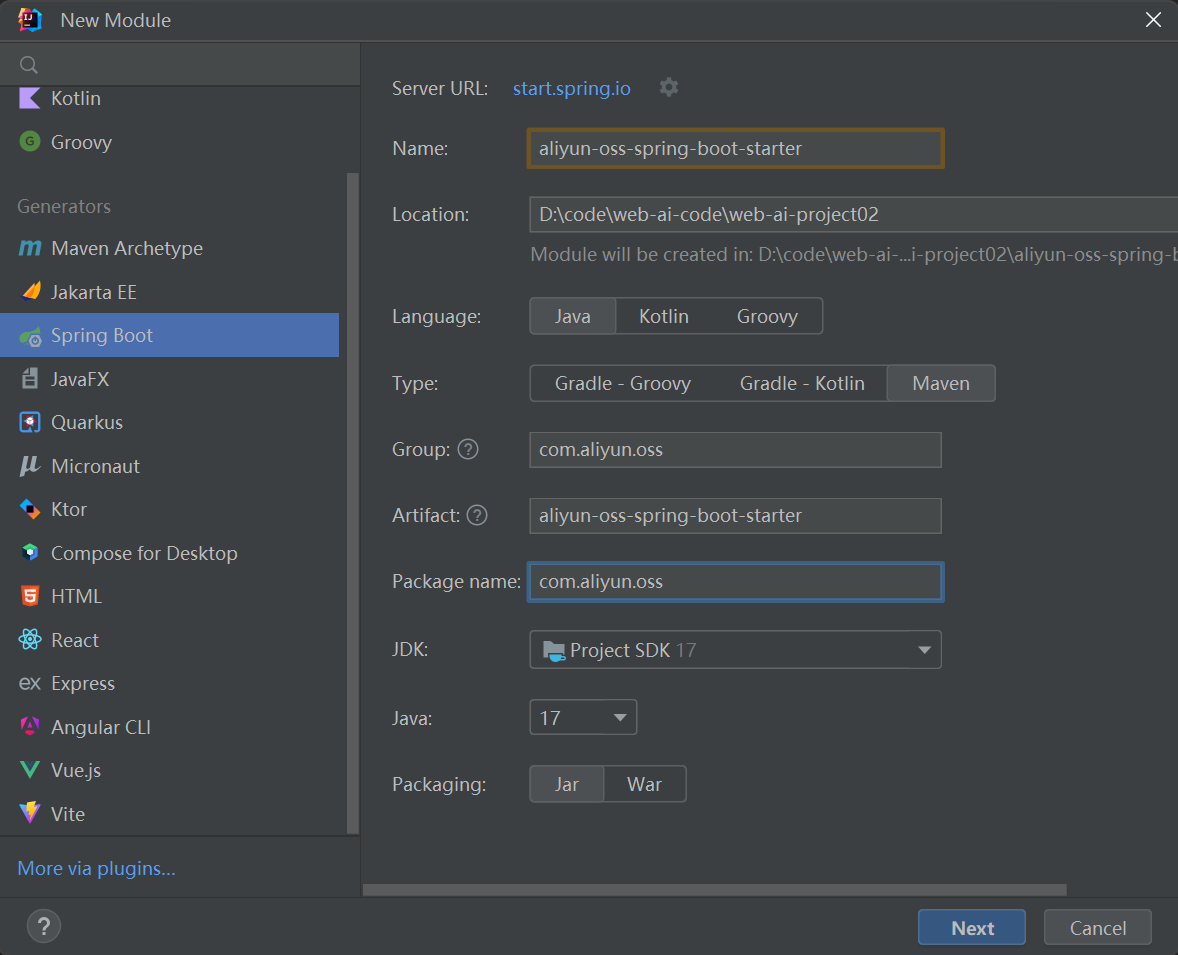This screenshot has width=1178, height=955.
Task: Click the JavaFX generator icon
Action: (x=29, y=379)
